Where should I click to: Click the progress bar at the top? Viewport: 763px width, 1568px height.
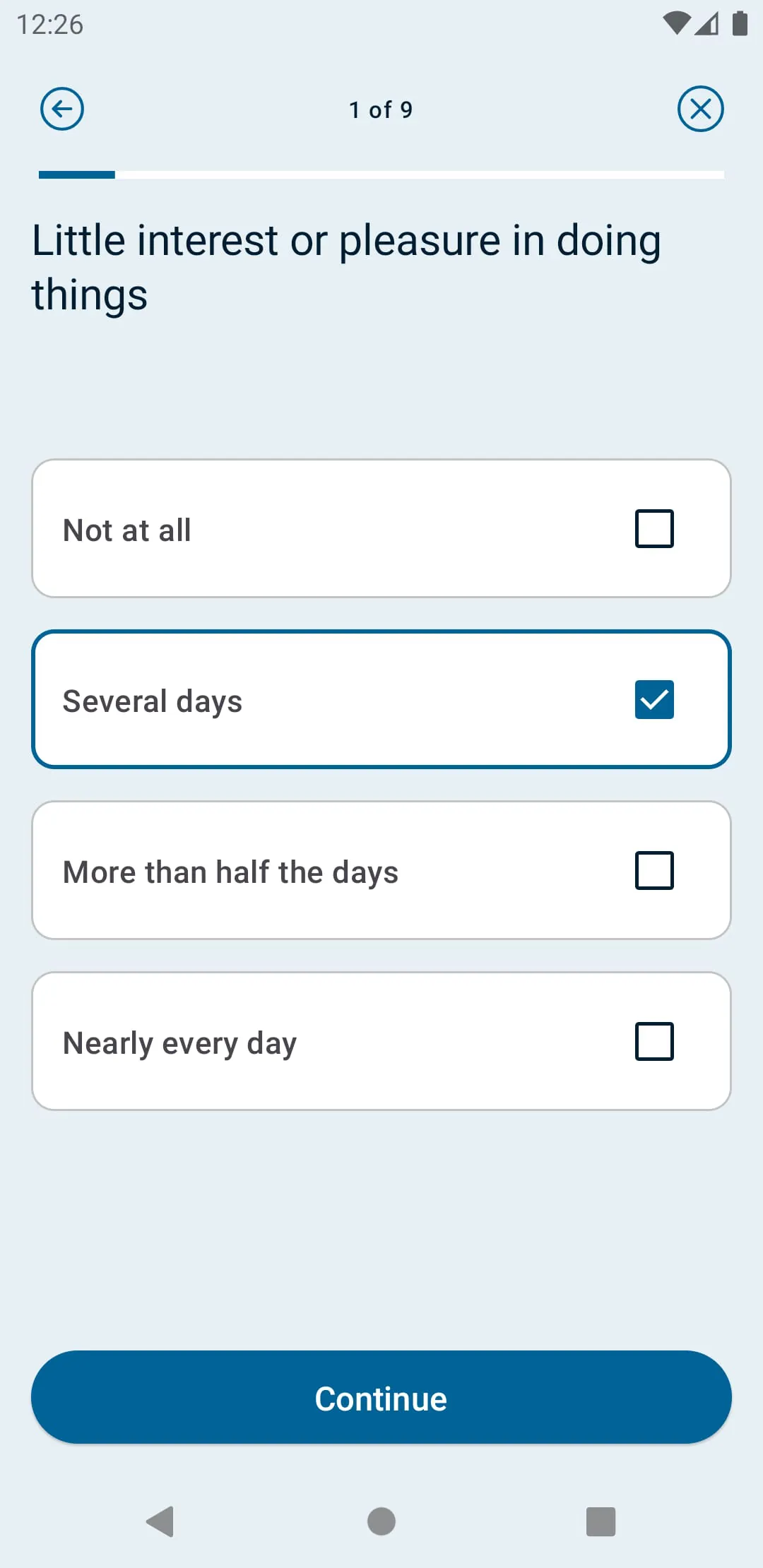tap(381, 175)
